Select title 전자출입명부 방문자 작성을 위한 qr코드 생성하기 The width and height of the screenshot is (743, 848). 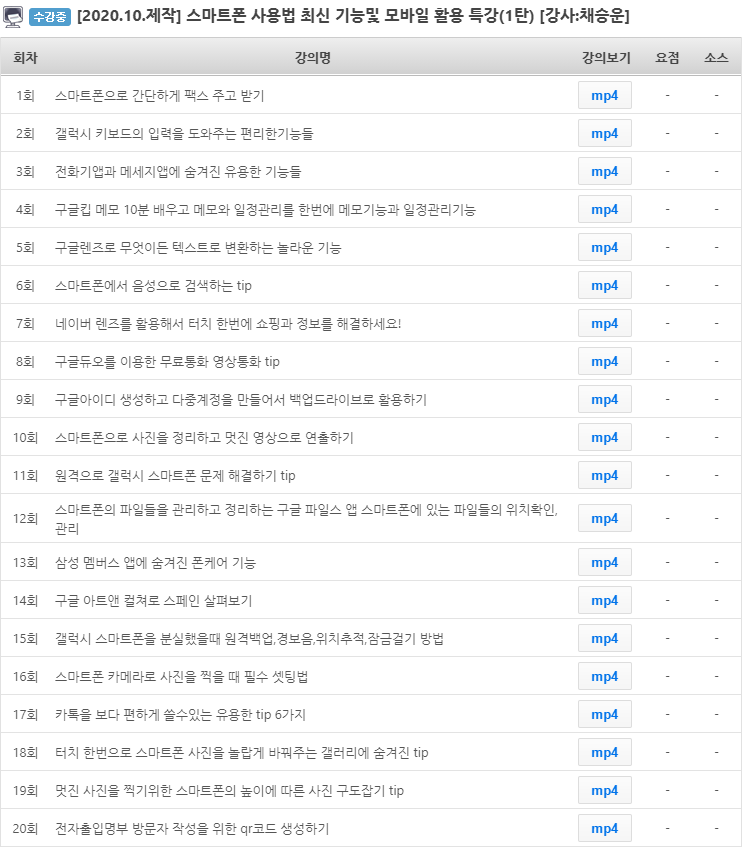pyautogui.click(x=192, y=829)
